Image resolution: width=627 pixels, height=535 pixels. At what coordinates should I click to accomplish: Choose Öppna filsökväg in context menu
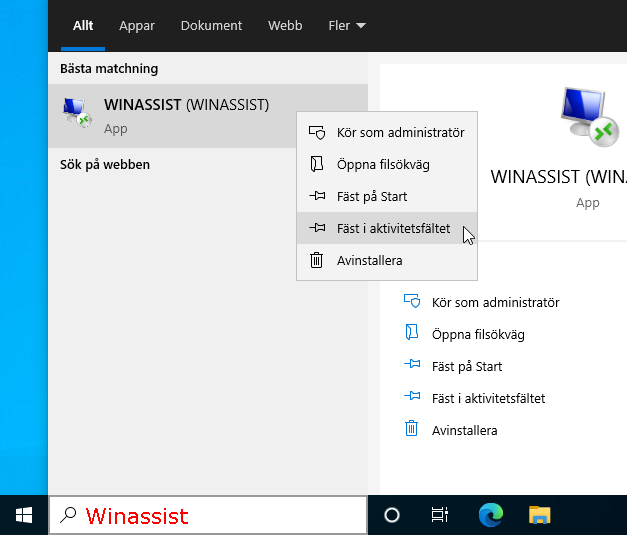[382, 164]
